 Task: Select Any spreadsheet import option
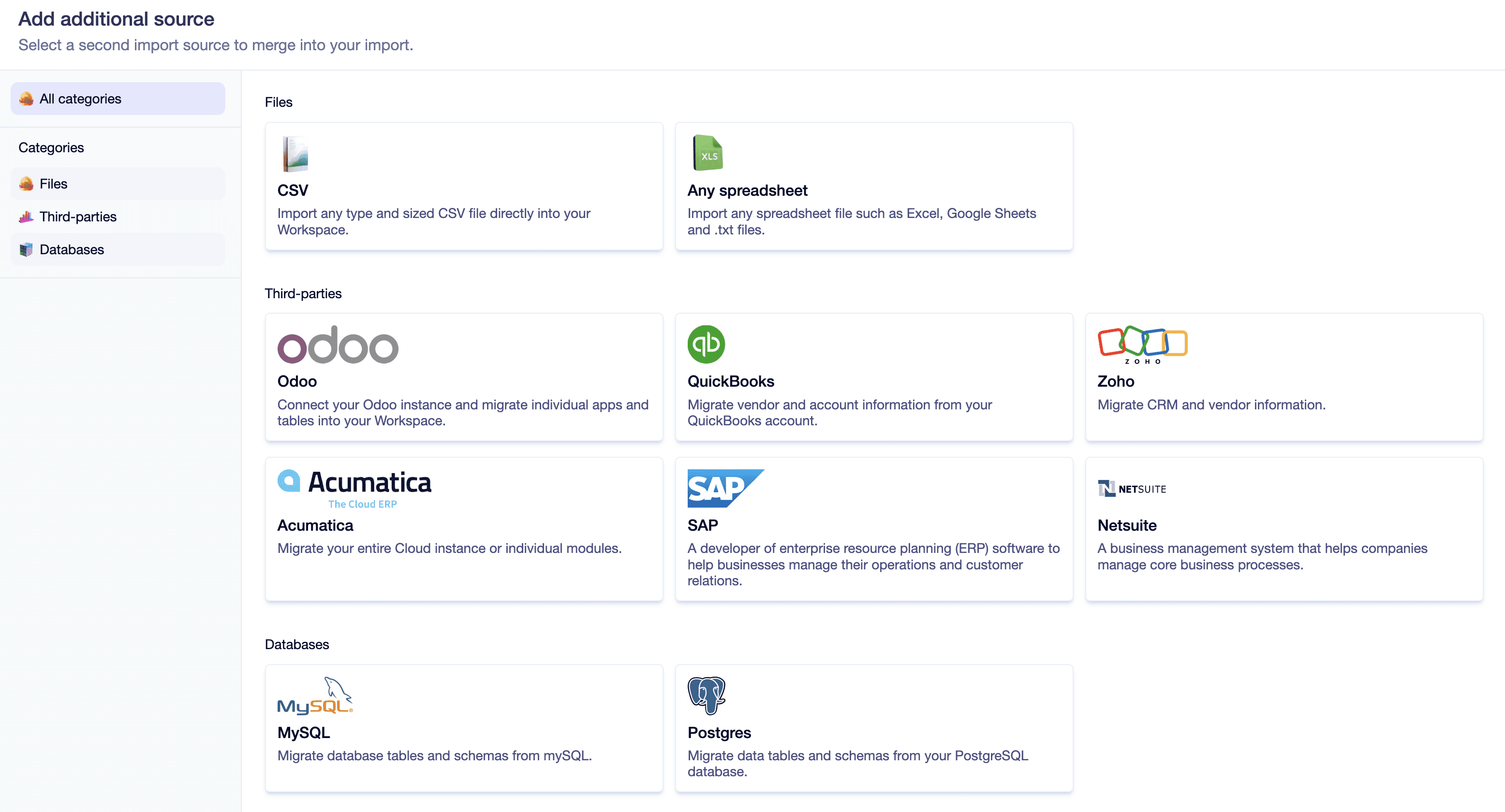click(873, 187)
